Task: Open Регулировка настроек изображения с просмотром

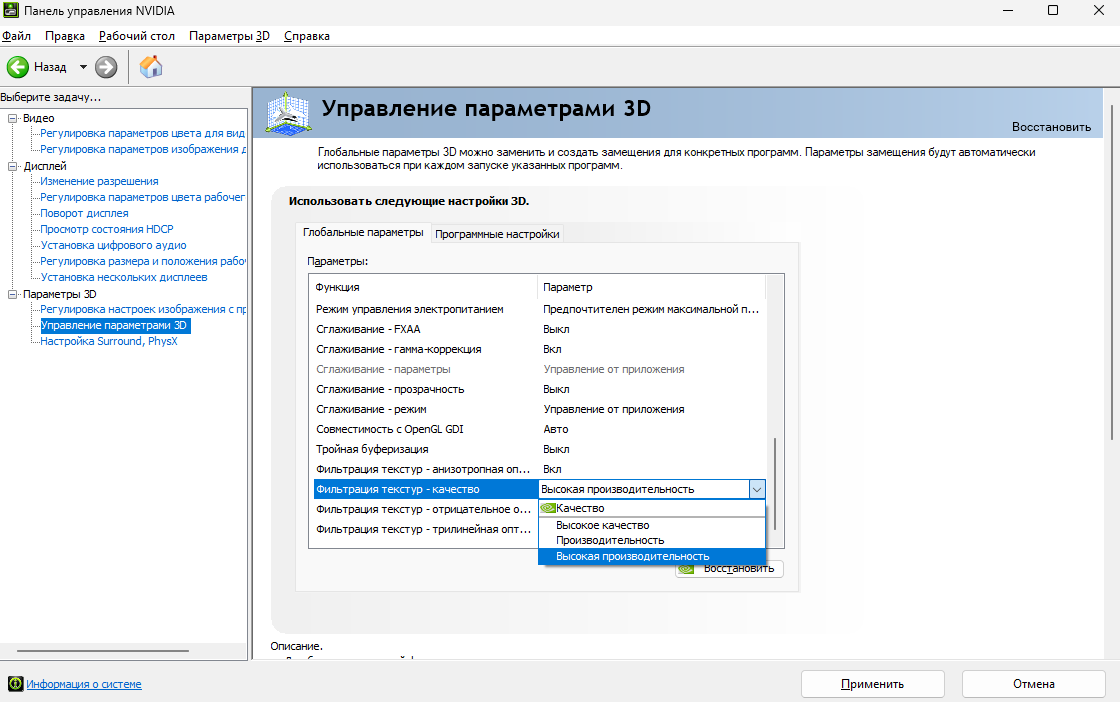Action: click(143, 309)
